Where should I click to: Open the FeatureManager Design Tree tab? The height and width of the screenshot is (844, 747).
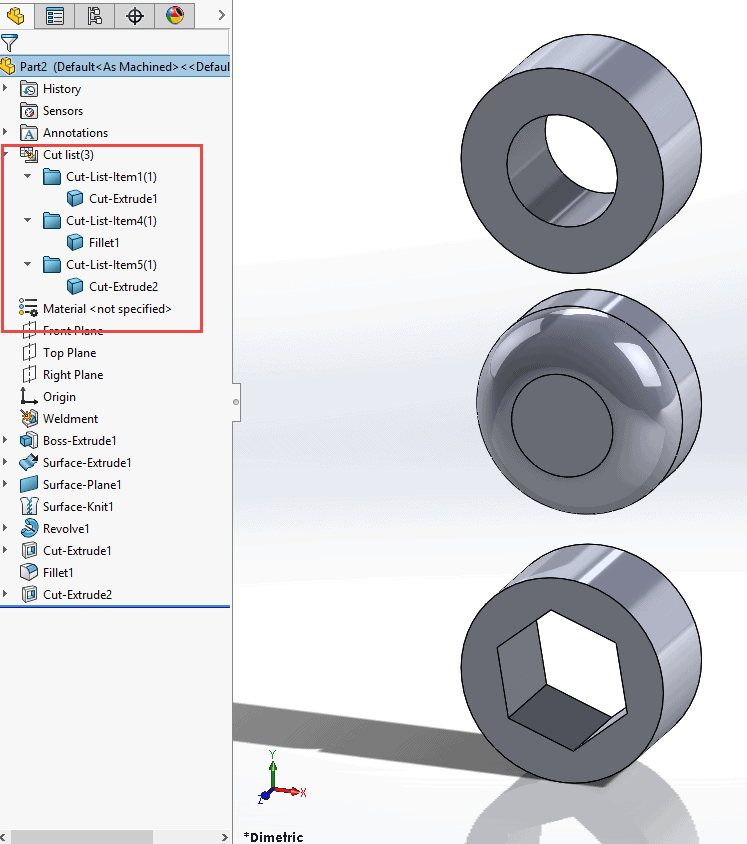pyautogui.click(x=16, y=15)
